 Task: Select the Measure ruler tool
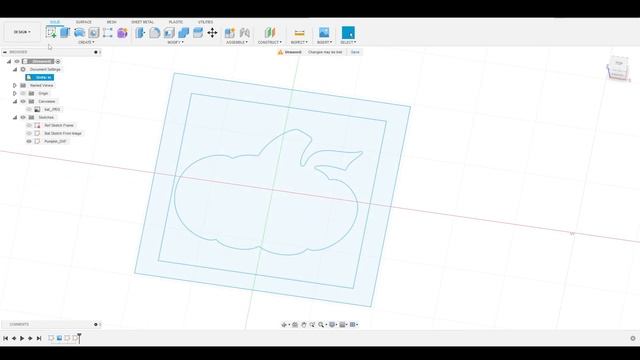[299, 33]
